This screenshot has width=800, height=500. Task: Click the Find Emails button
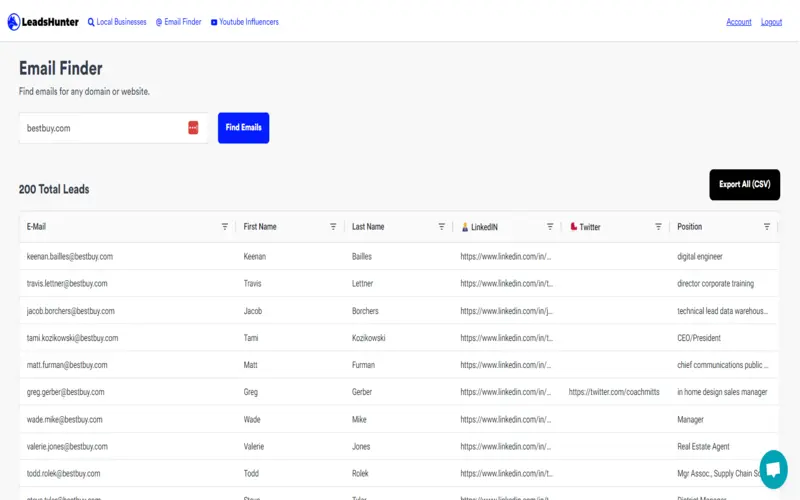tap(243, 128)
